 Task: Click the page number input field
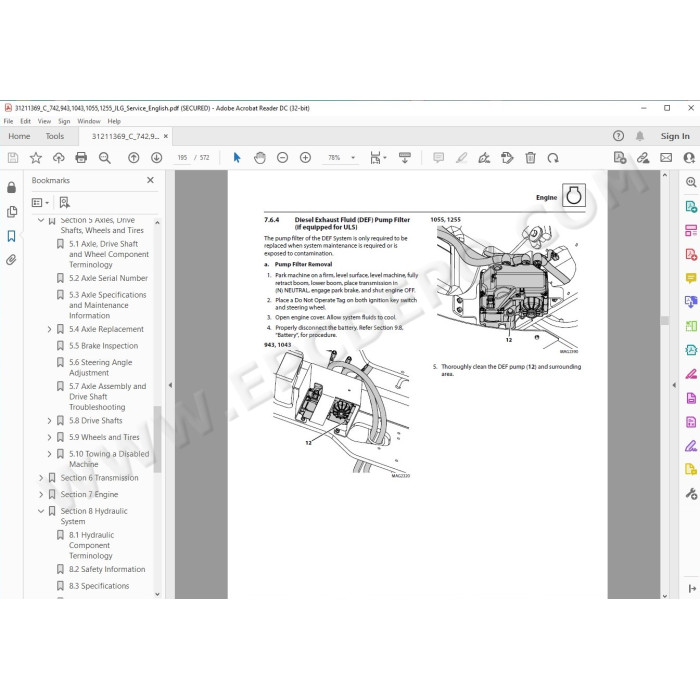[182, 158]
